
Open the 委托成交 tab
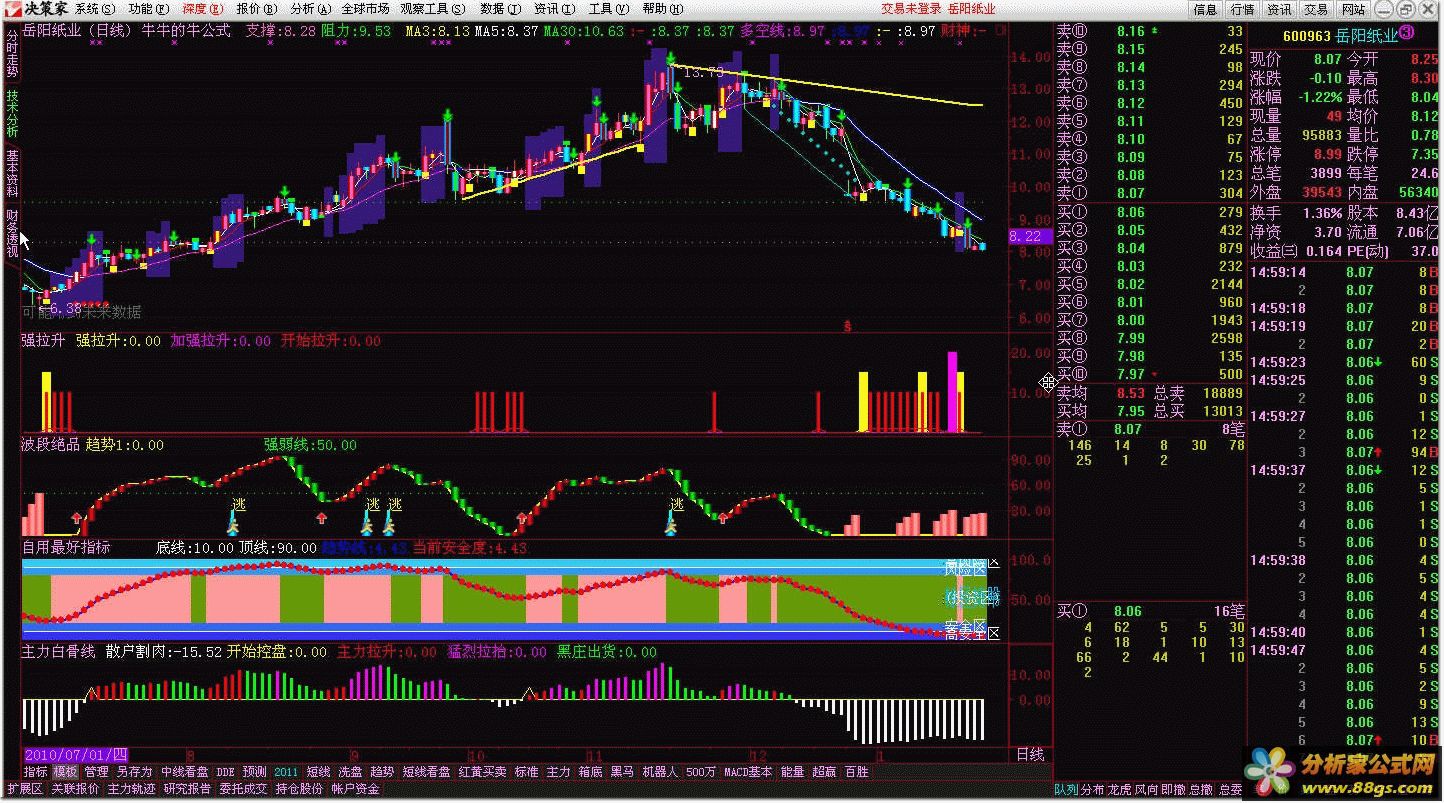(x=243, y=789)
